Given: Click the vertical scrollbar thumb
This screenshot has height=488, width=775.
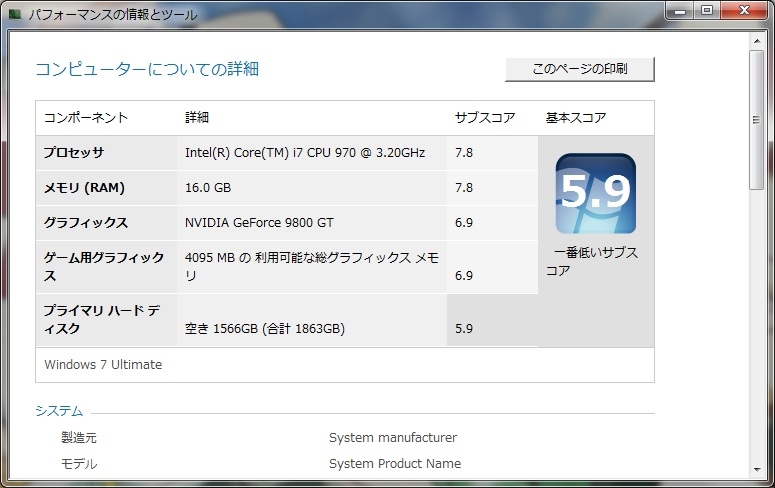Looking at the screenshot, I should (x=756, y=119).
